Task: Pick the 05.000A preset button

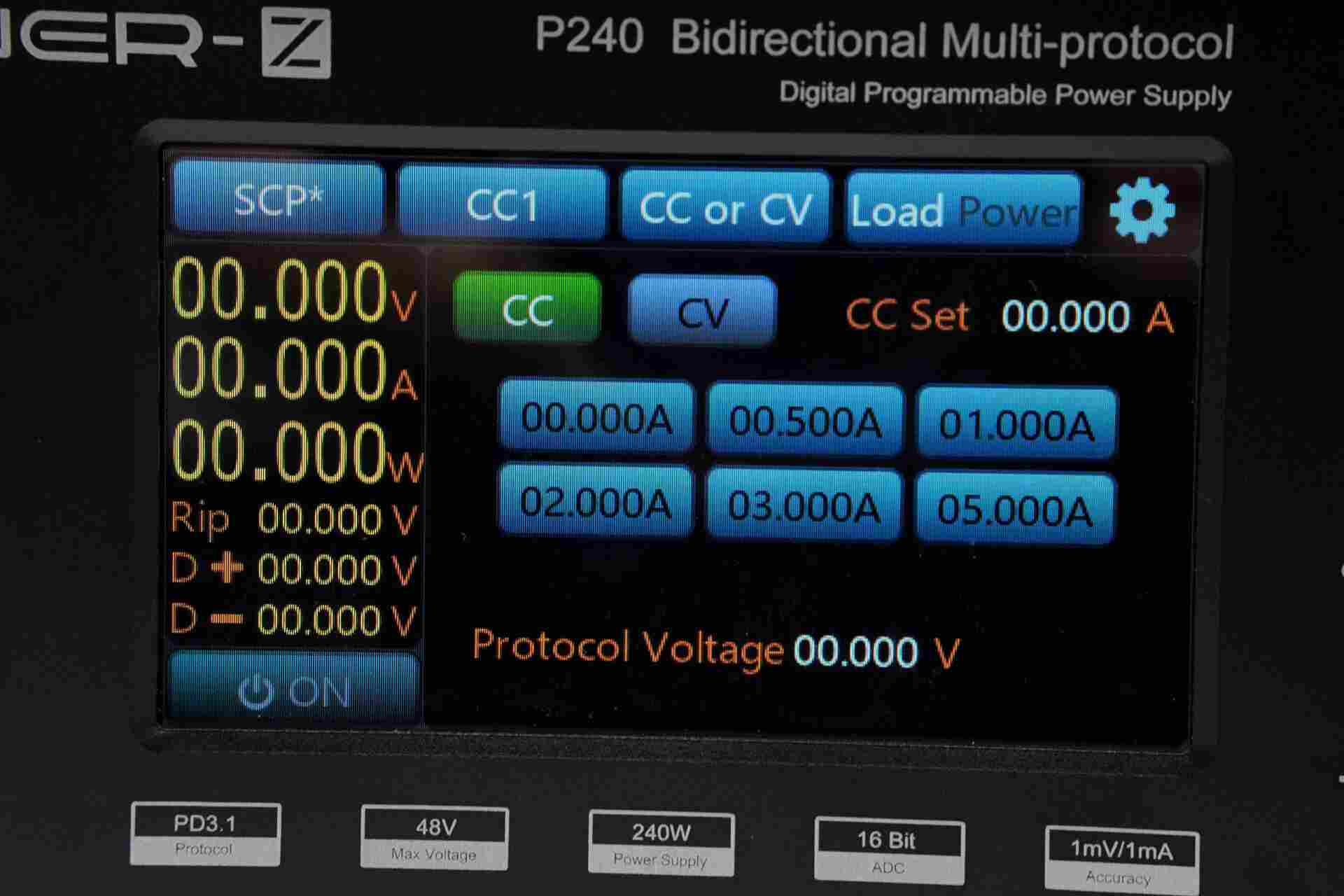Action: (1014, 509)
